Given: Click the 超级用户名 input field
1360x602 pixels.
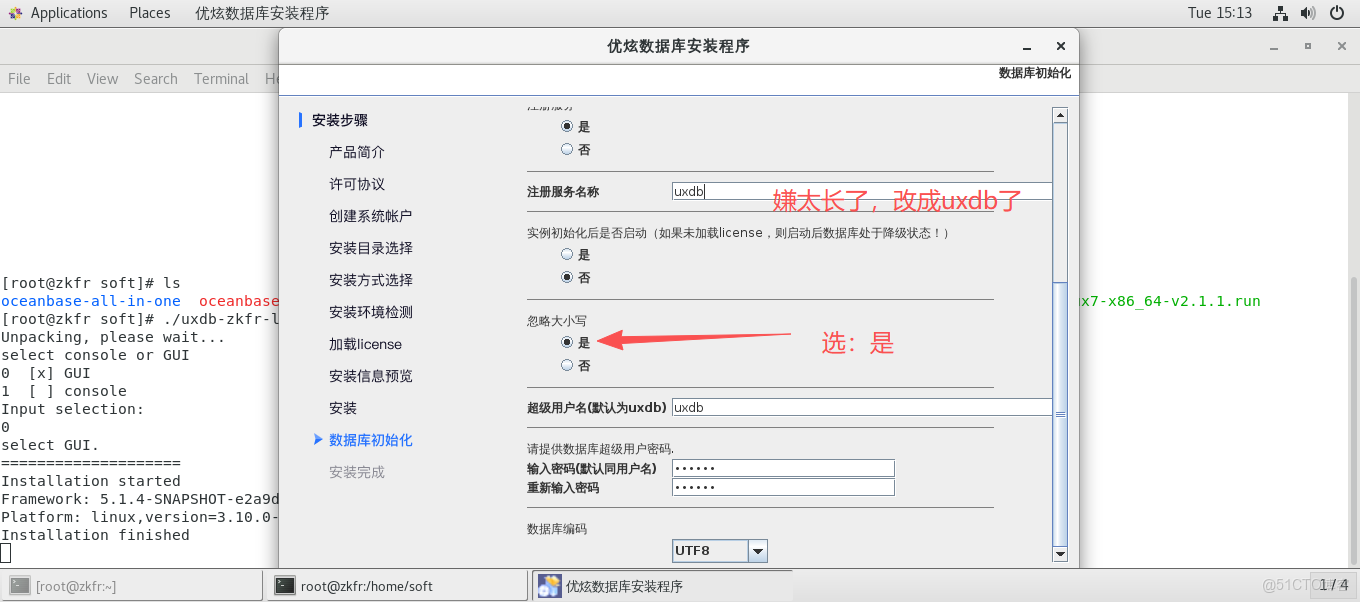Looking at the screenshot, I should [862, 407].
